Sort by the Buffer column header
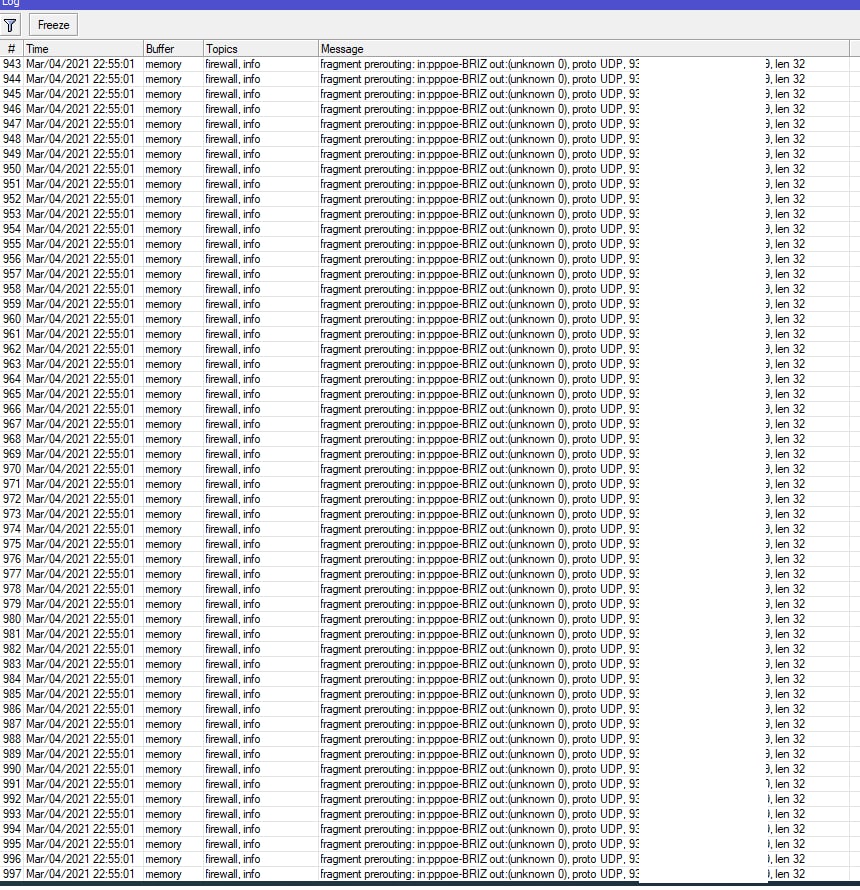The height and width of the screenshot is (890, 860). click(x=173, y=49)
